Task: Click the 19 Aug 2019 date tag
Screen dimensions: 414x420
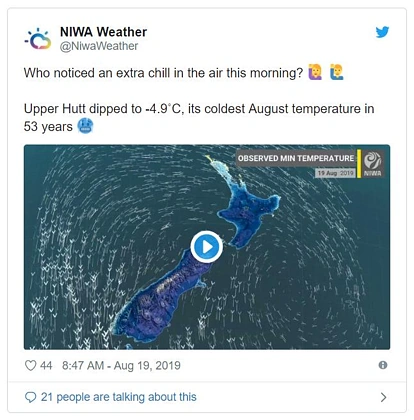Action: [335, 173]
